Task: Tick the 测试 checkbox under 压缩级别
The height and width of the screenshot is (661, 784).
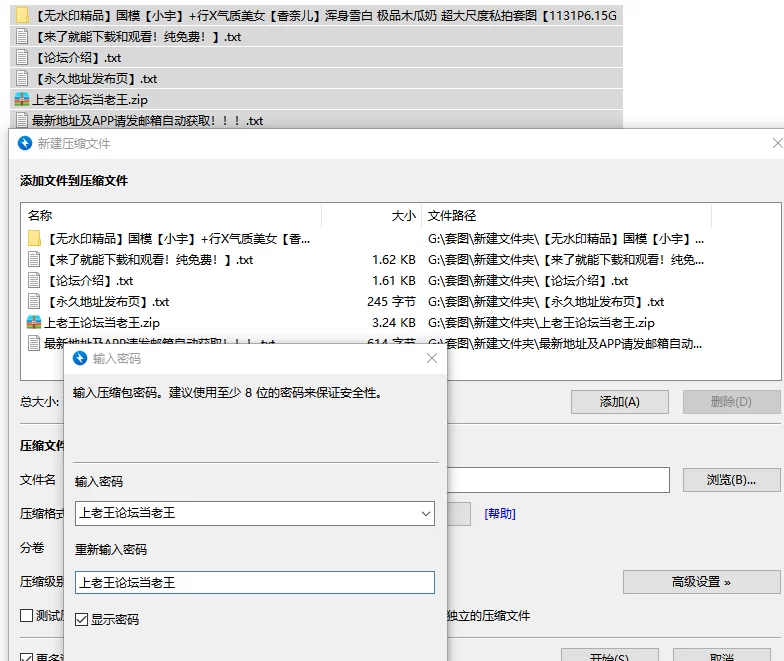Action: click(x=27, y=616)
